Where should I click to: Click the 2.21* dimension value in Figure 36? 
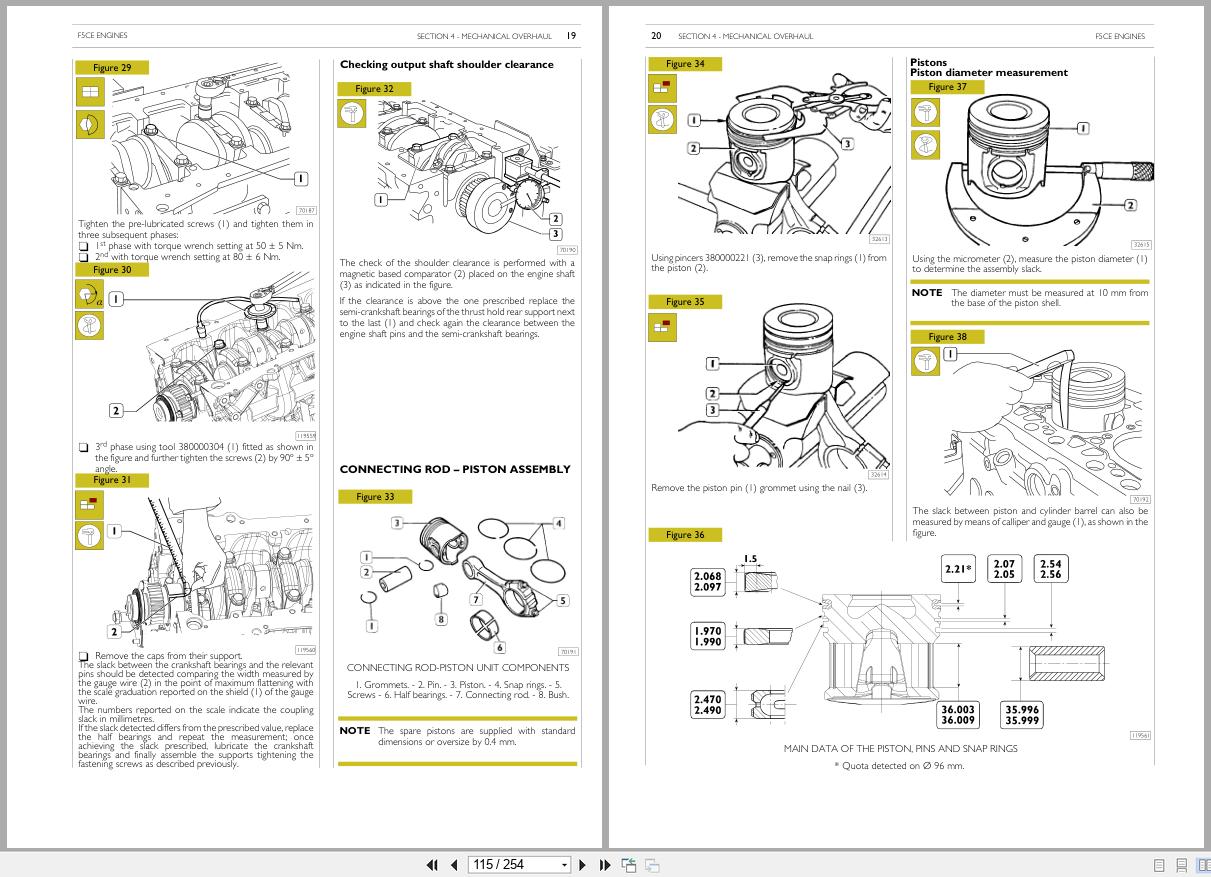click(958, 570)
